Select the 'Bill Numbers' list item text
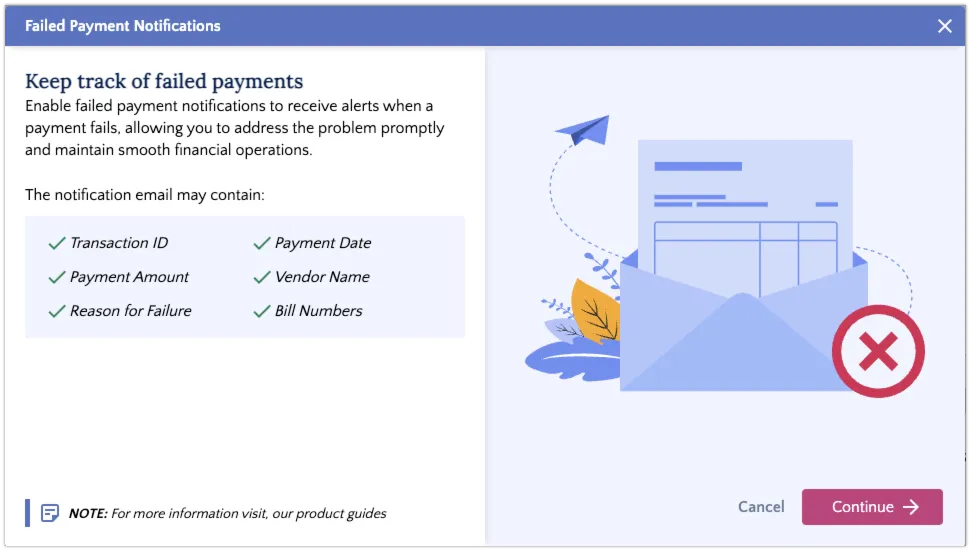971x551 pixels. pyautogui.click(x=318, y=311)
